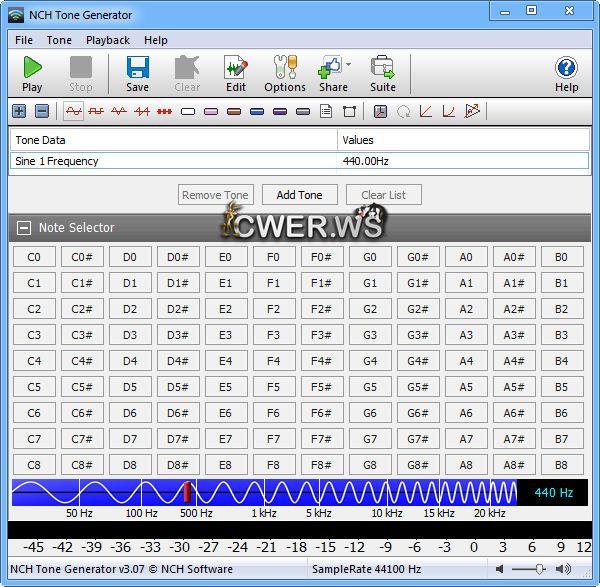Collapse the Note Selector panel

click(x=24, y=228)
